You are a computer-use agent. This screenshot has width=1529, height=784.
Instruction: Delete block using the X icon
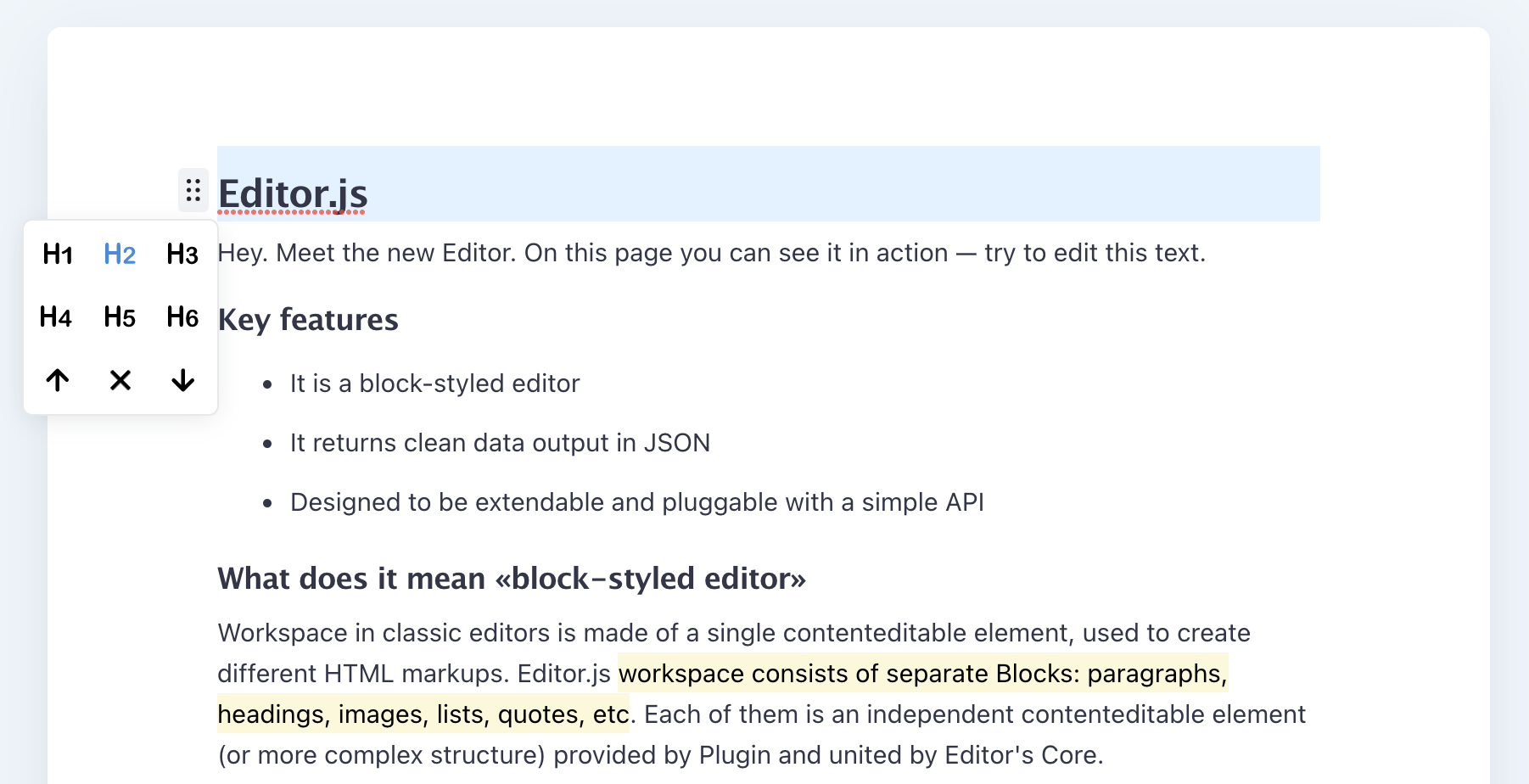120,380
